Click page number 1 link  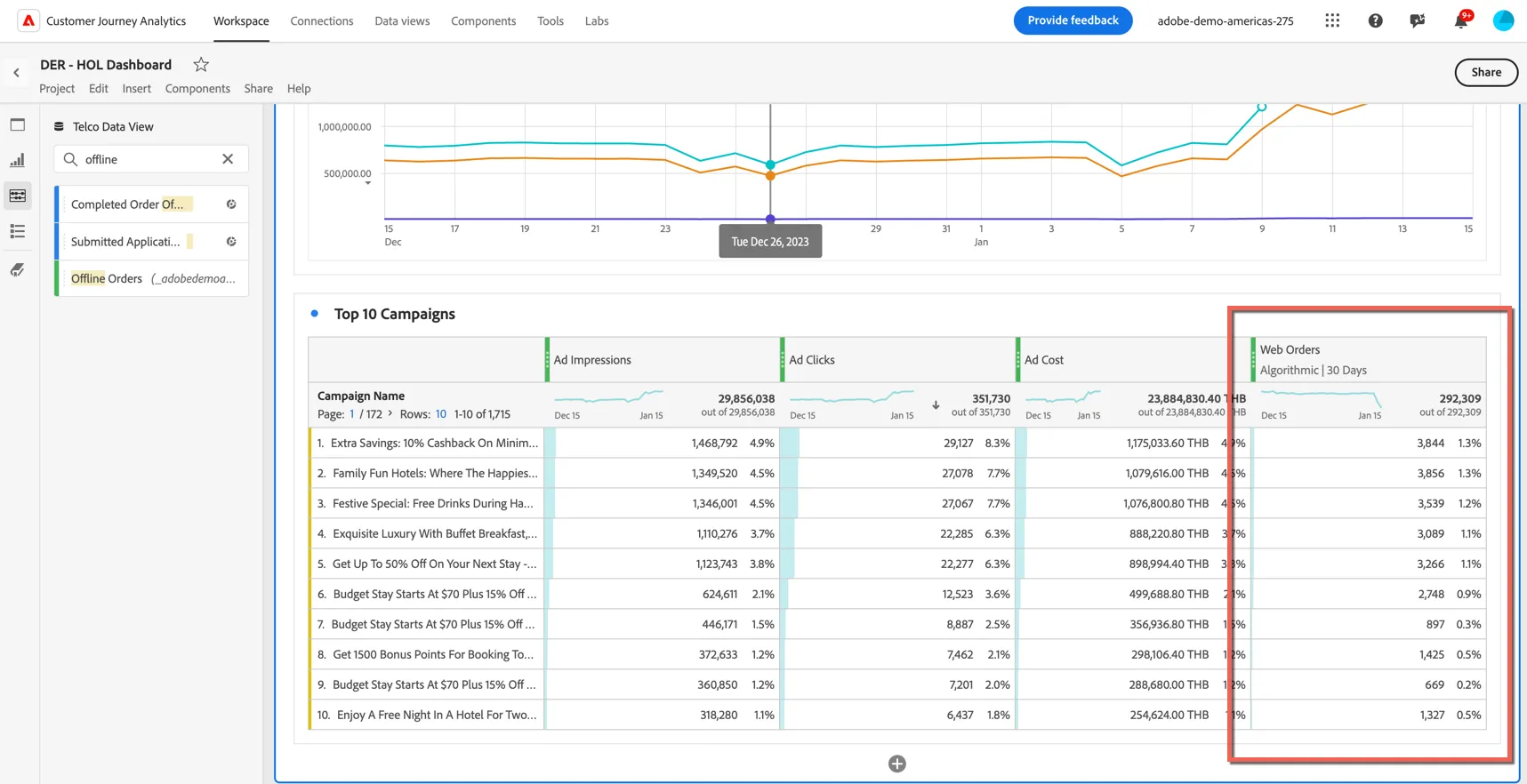(x=352, y=414)
